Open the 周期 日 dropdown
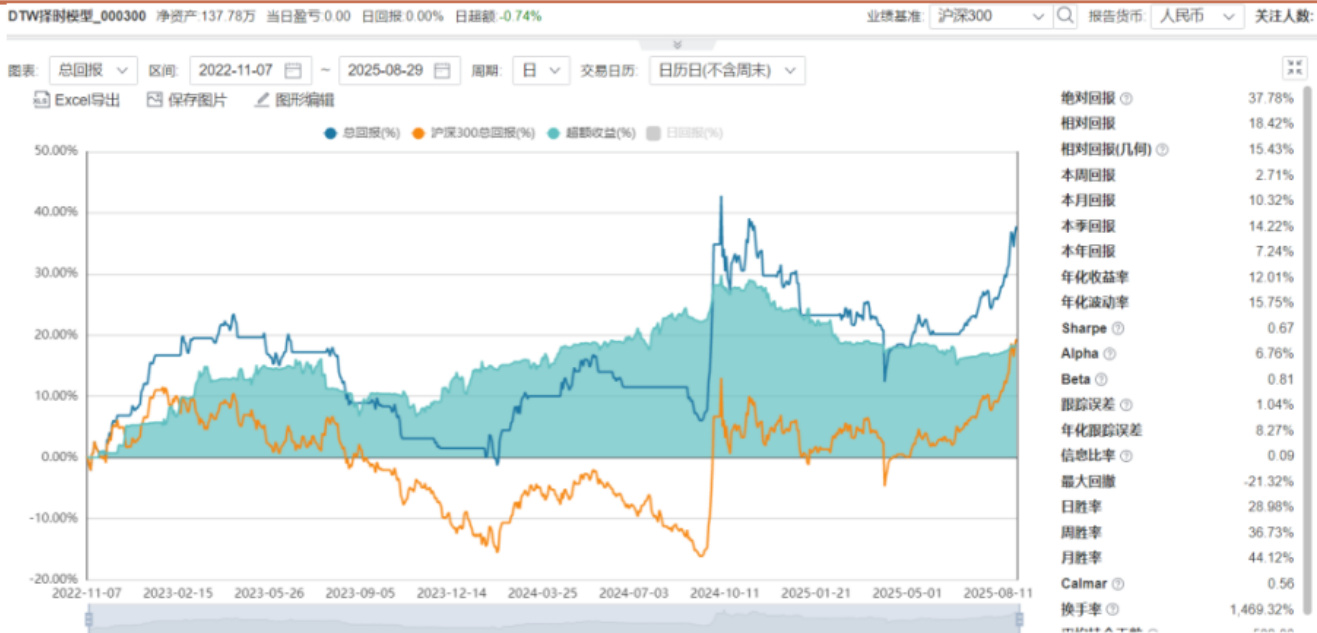The height and width of the screenshot is (633, 1317). tap(541, 70)
